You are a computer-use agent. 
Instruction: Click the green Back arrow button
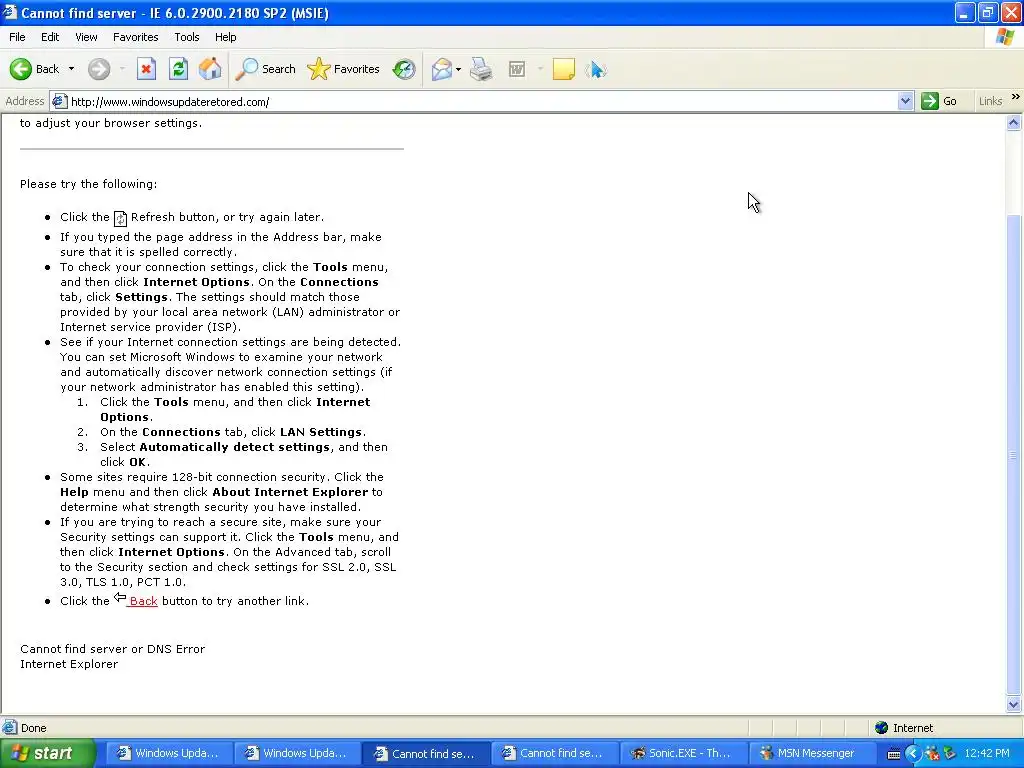click(x=21, y=69)
